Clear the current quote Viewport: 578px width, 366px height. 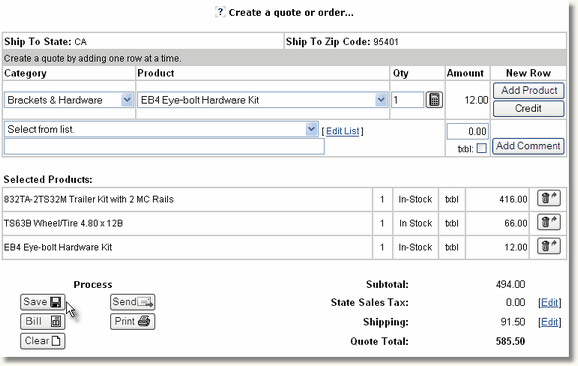click(x=43, y=341)
